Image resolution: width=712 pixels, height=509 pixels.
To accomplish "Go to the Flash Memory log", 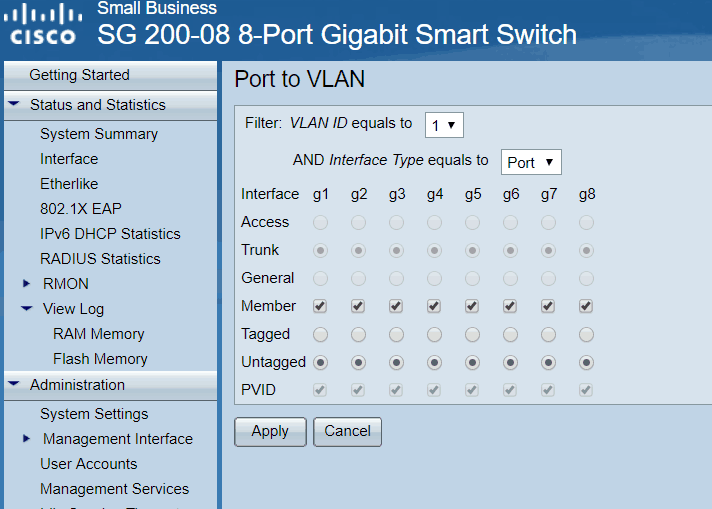I will (x=100, y=359).
